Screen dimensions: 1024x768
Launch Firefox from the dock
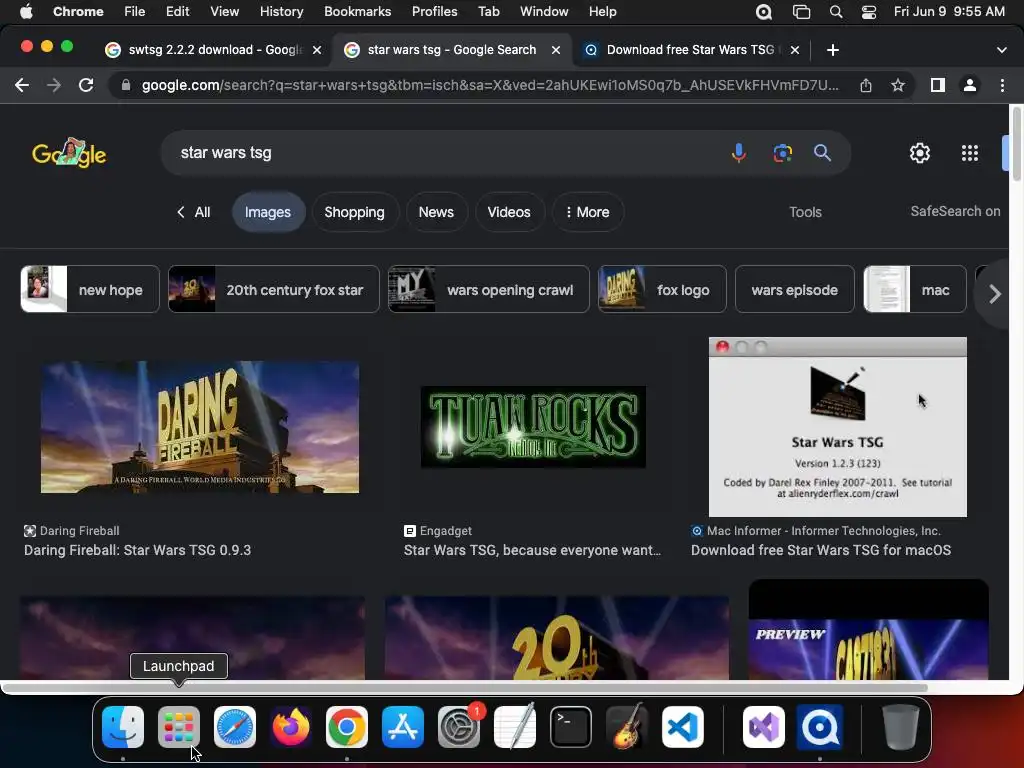[x=291, y=727]
